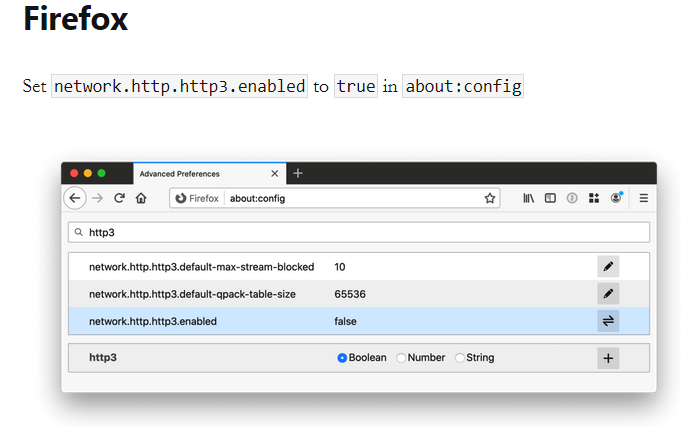
Task: Click the true code text in instructions
Action: pyautogui.click(x=356, y=86)
